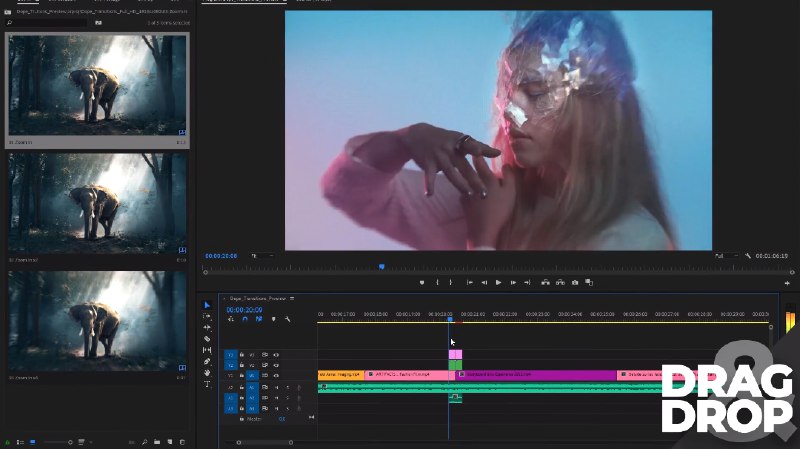Open the Sort Icons dropdown
This screenshot has height=449, width=800.
85,442
